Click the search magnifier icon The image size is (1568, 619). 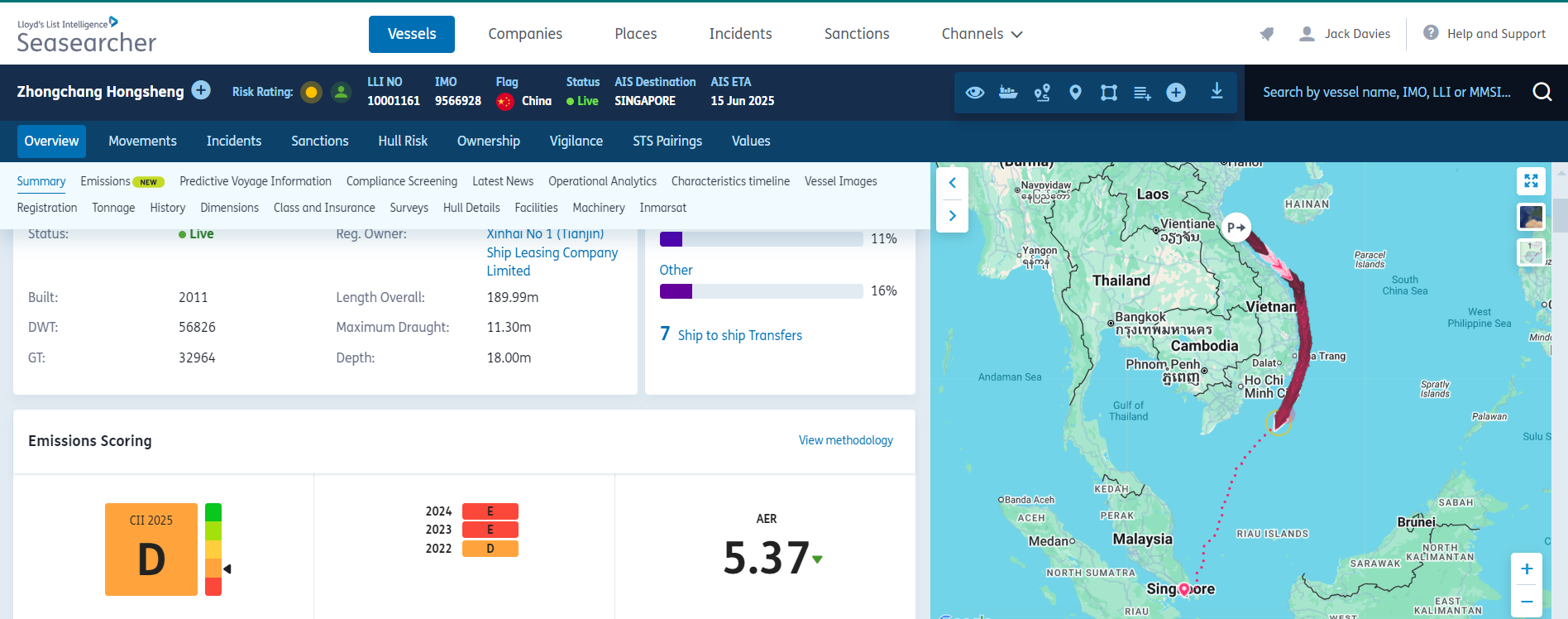pos(1542,92)
